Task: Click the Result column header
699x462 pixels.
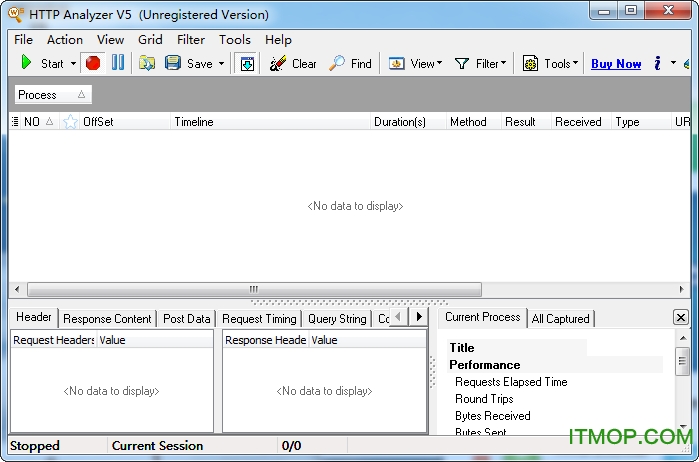Action: [x=526, y=121]
